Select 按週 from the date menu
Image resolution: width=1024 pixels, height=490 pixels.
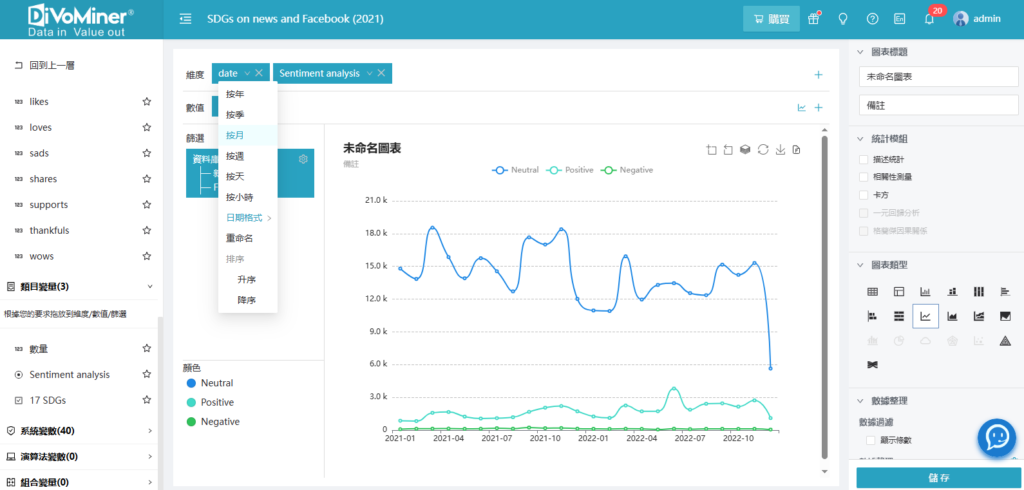coord(235,156)
